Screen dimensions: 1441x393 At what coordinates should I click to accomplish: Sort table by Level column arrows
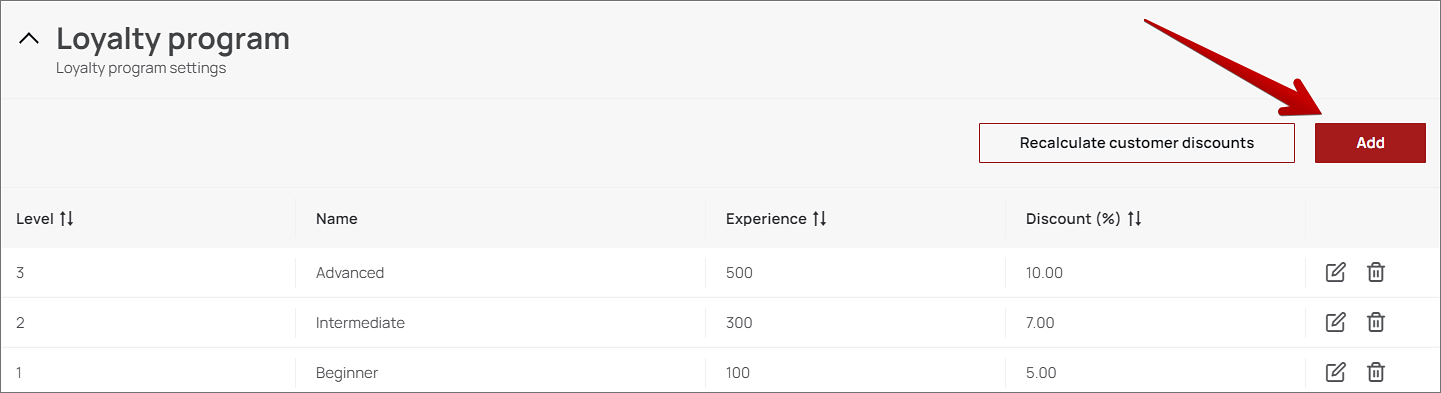point(67,218)
